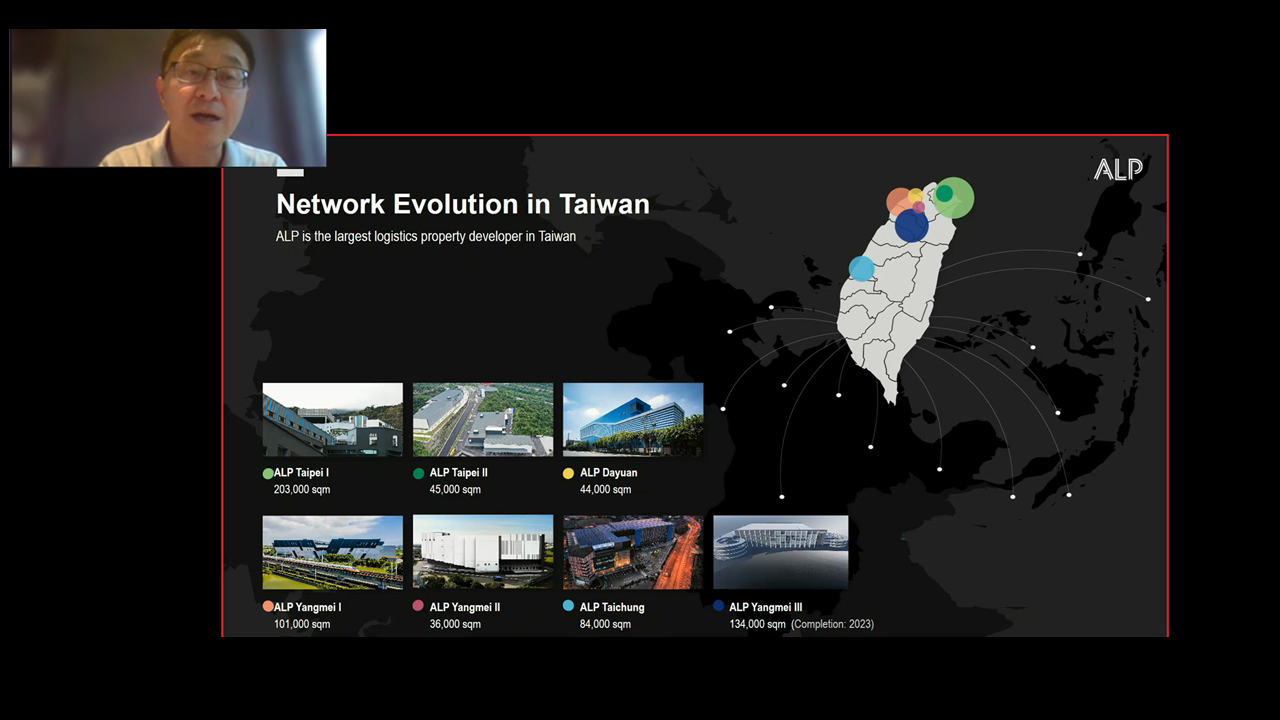Click the '(Completion: 2023)' note
This screenshot has width=1280, height=720.
click(832, 625)
